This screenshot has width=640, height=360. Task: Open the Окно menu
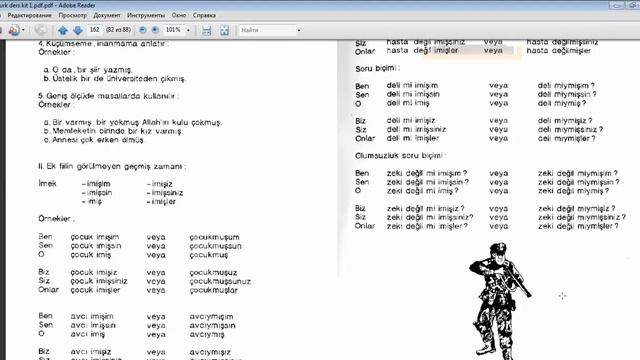(179, 15)
